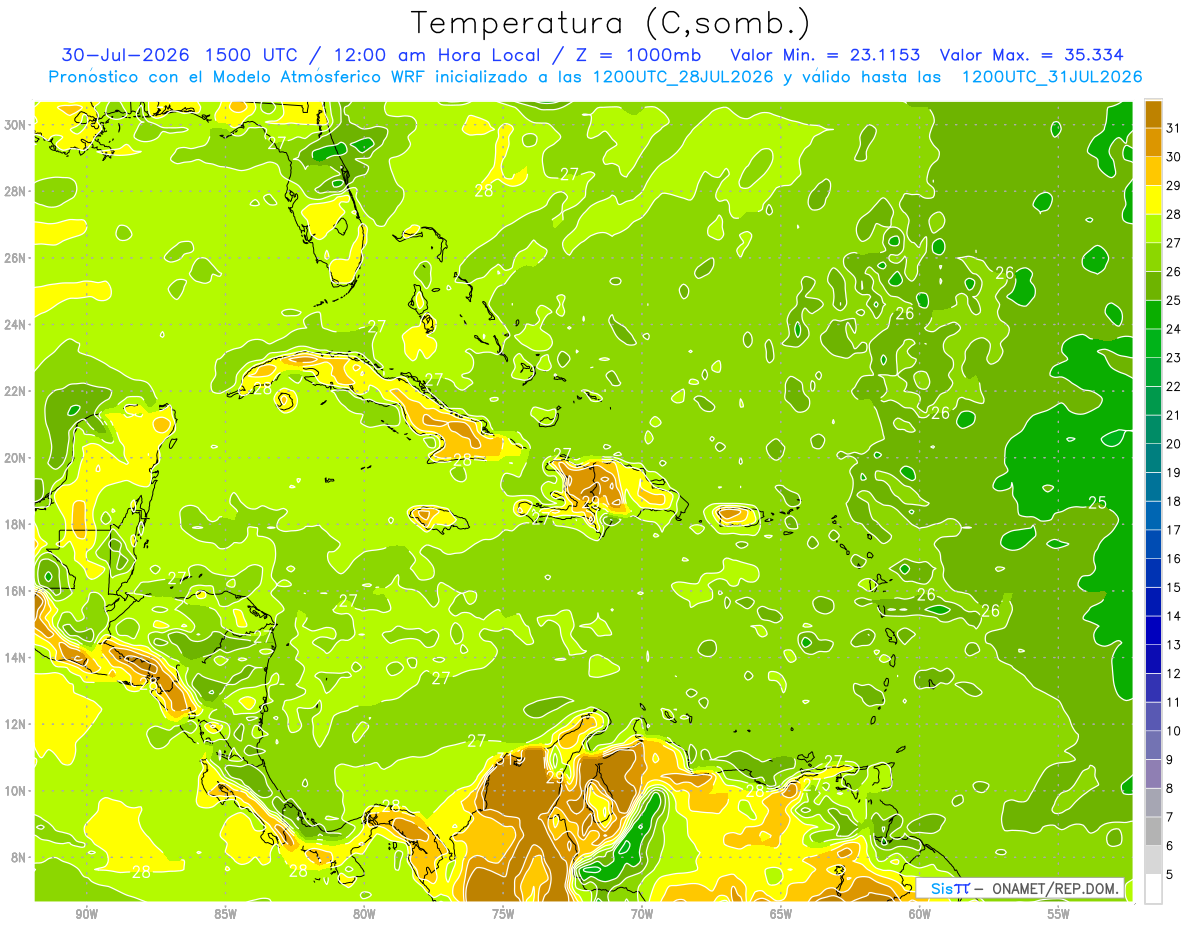1200x927 pixels.
Task: Click the 55W longitude axis label
Action: pyautogui.click(x=1059, y=914)
